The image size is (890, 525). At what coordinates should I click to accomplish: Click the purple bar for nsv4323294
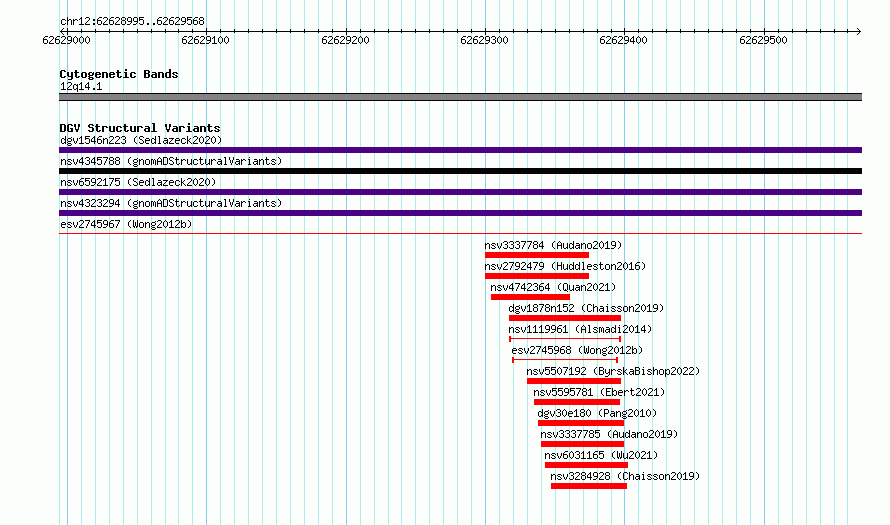coord(460,213)
